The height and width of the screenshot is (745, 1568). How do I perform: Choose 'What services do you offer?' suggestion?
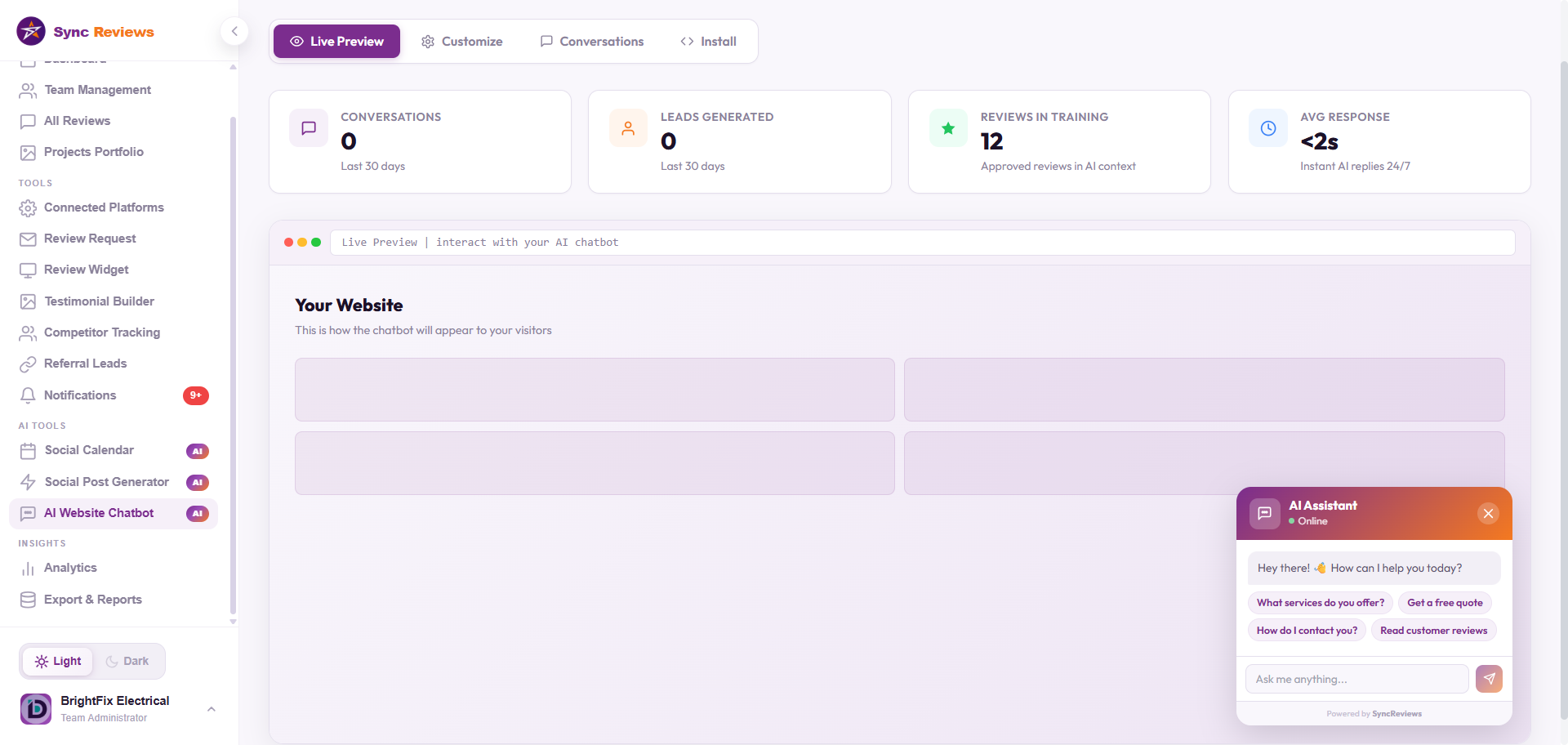(1320, 603)
